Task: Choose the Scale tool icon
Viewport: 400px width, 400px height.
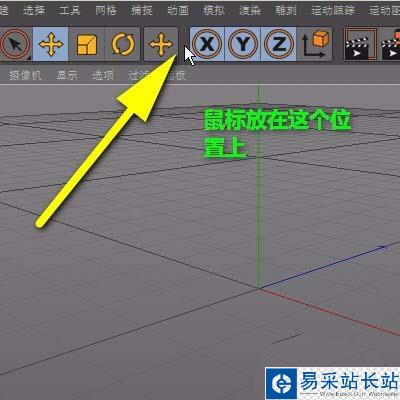Action: (87, 44)
